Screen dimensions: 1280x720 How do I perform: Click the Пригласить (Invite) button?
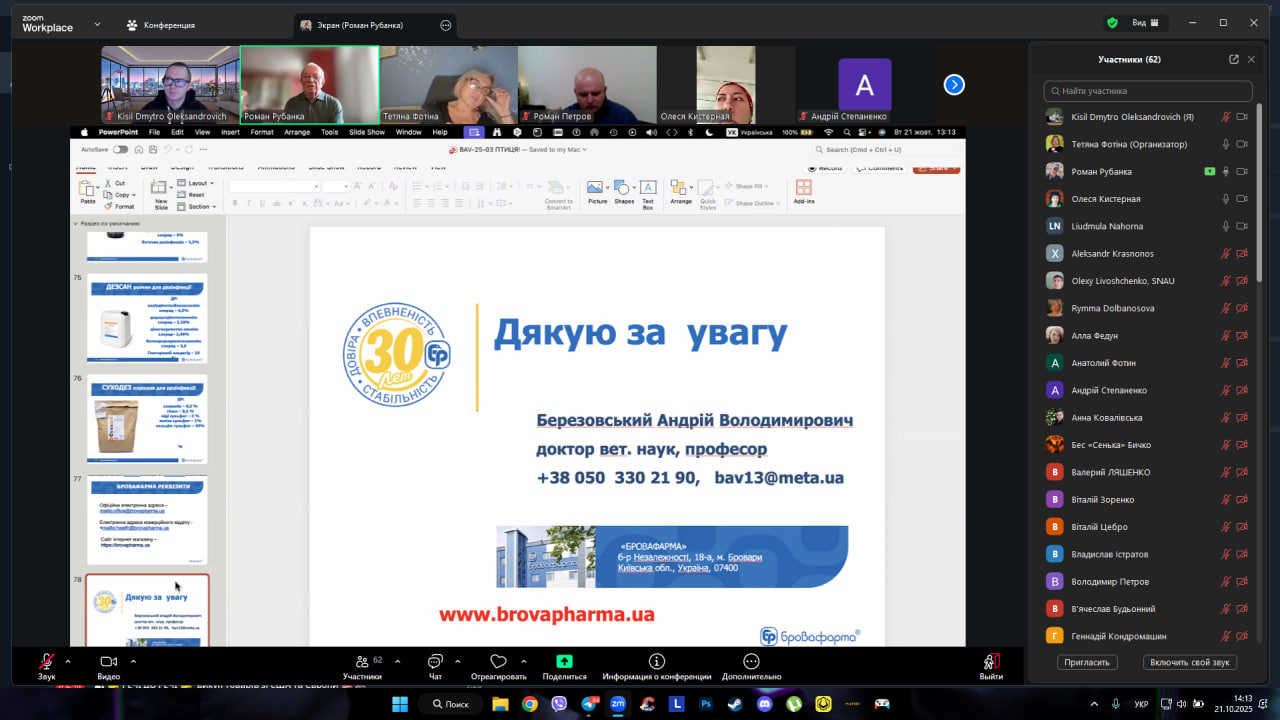click(x=1087, y=662)
